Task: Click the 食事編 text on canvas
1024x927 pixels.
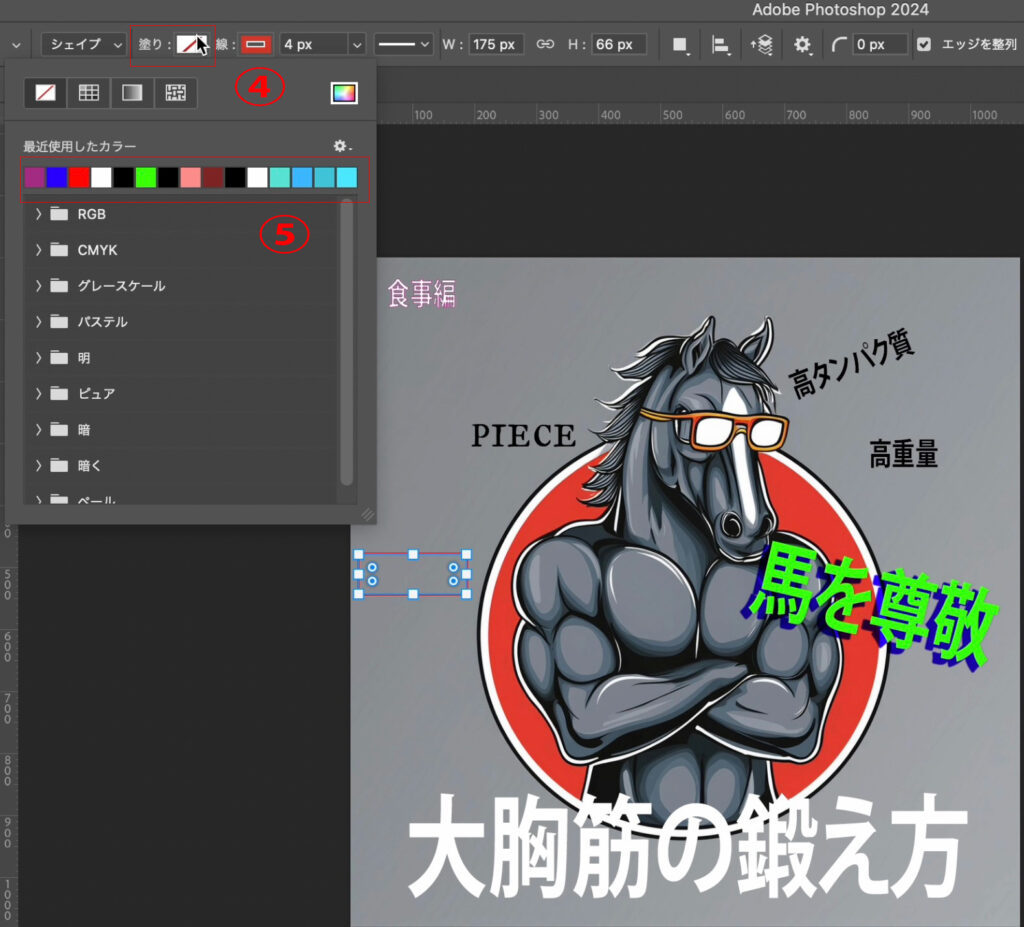Action: (x=421, y=294)
